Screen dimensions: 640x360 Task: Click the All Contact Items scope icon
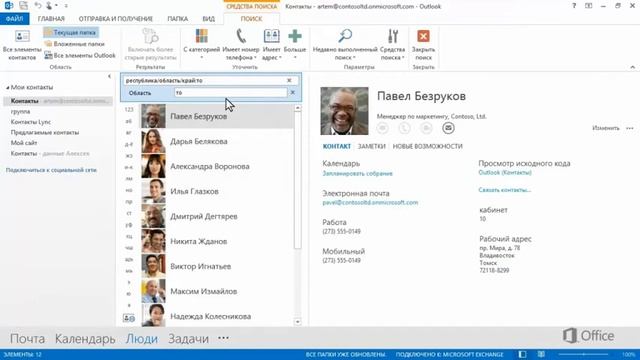[22, 36]
